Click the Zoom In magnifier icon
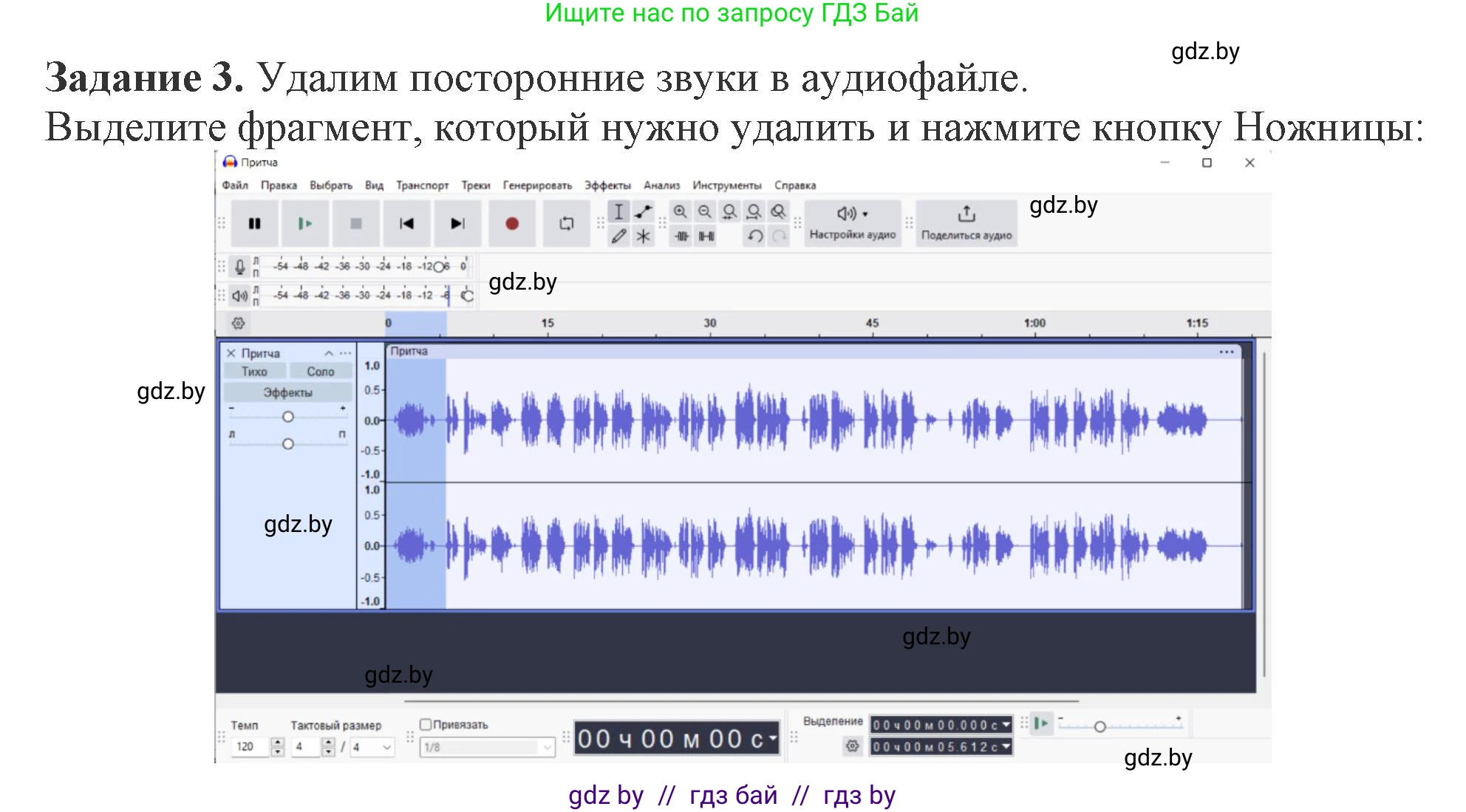1466x812 pixels. (681, 212)
